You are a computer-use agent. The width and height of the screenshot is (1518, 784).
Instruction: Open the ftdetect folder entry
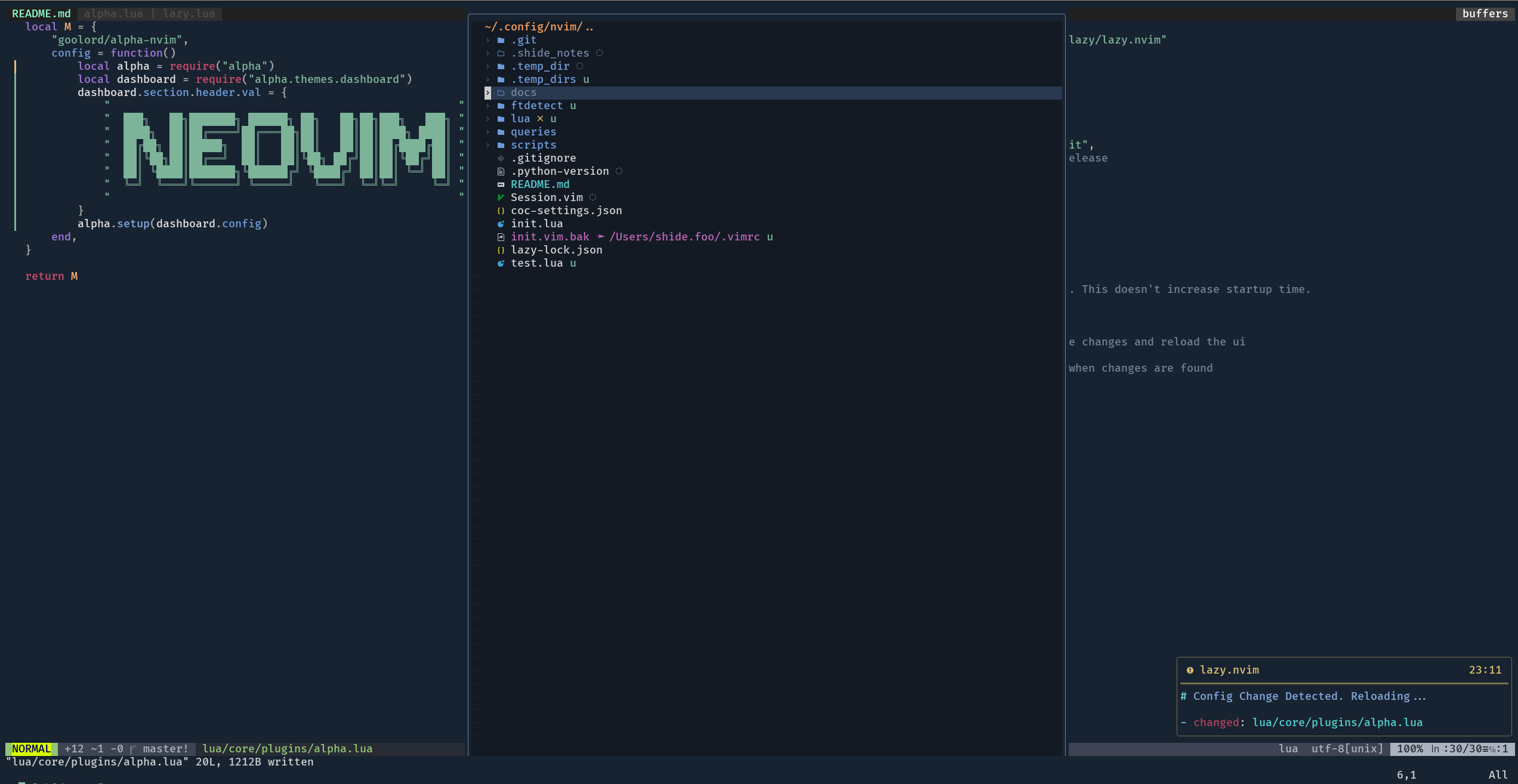pyautogui.click(x=536, y=106)
